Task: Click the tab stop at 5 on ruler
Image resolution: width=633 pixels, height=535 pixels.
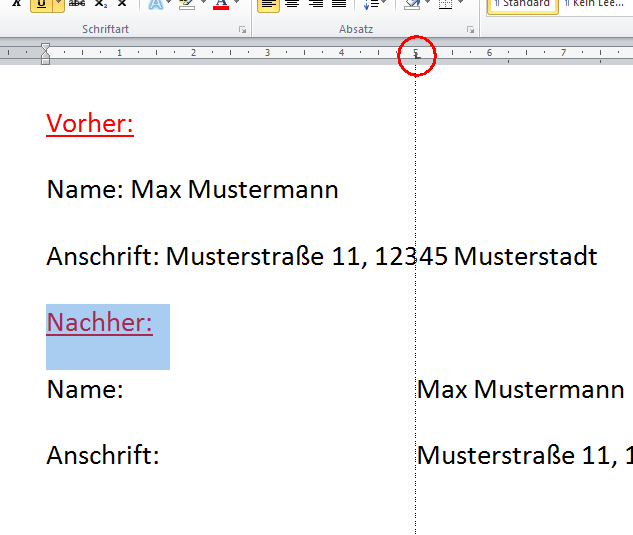Action: click(x=416, y=56)
